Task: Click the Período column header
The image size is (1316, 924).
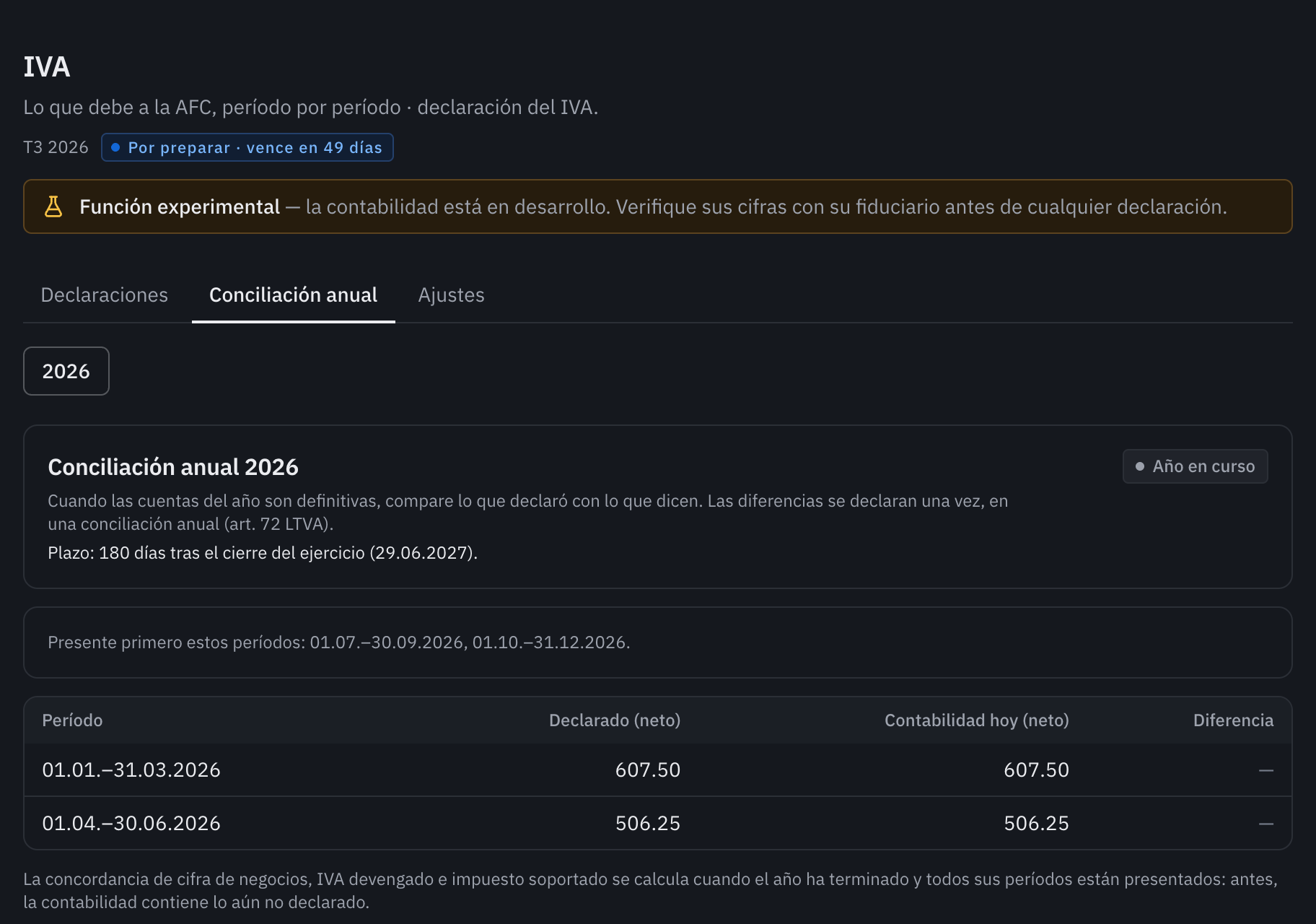Action: pos(72,720)
